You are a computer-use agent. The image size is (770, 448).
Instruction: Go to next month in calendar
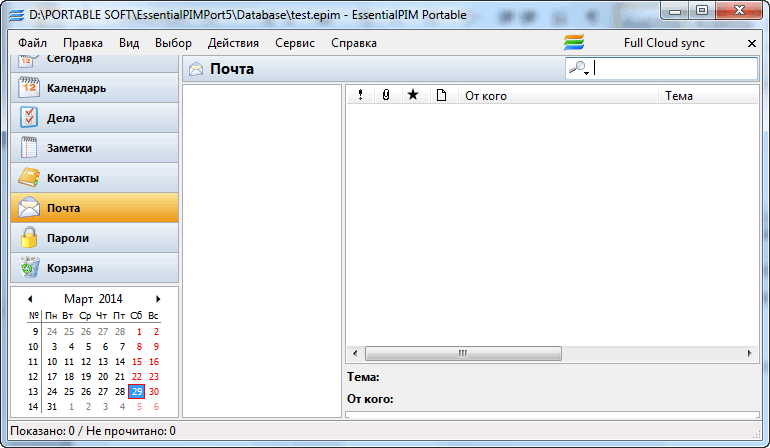point(158,299)
